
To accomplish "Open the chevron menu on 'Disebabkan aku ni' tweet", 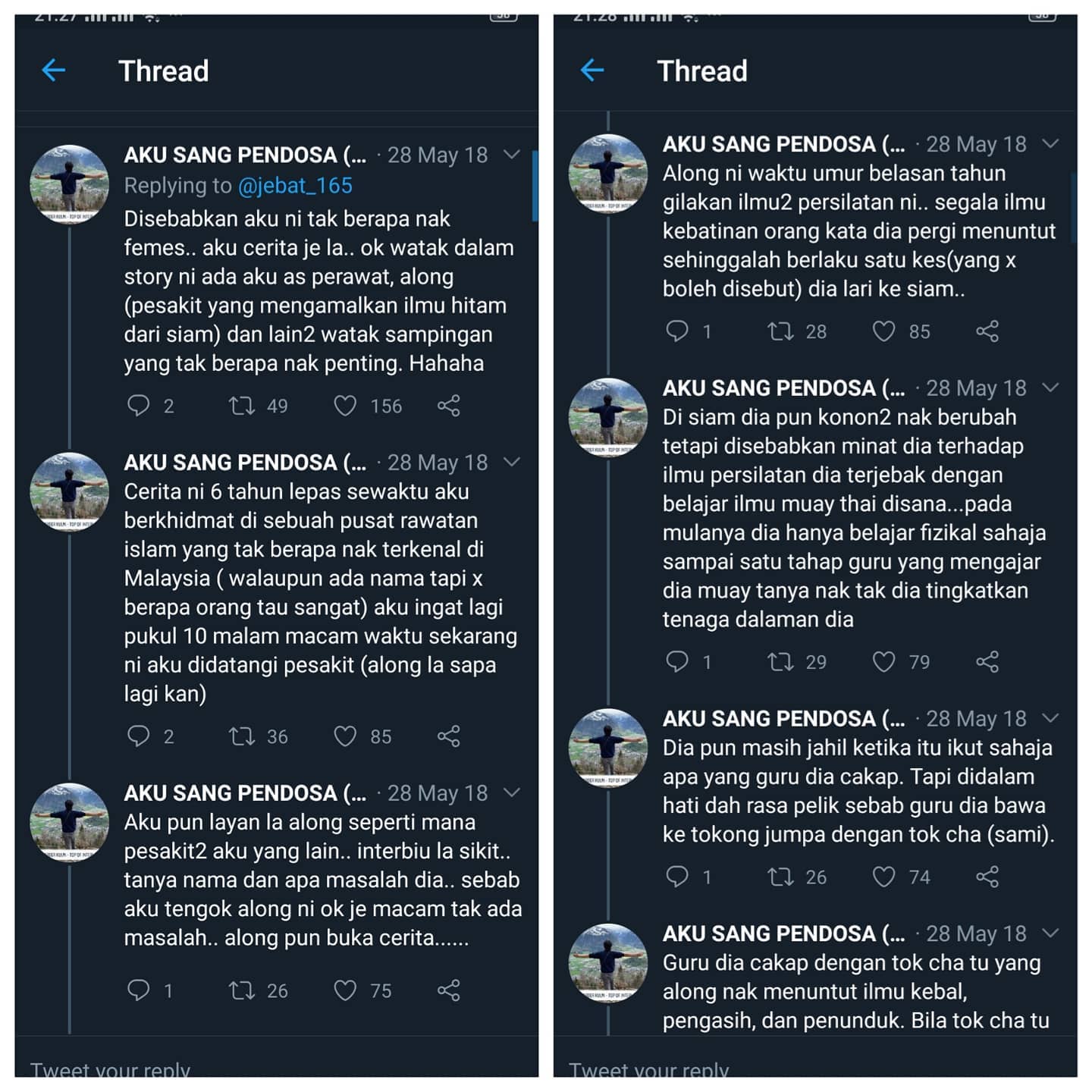I will pos(513,155).
